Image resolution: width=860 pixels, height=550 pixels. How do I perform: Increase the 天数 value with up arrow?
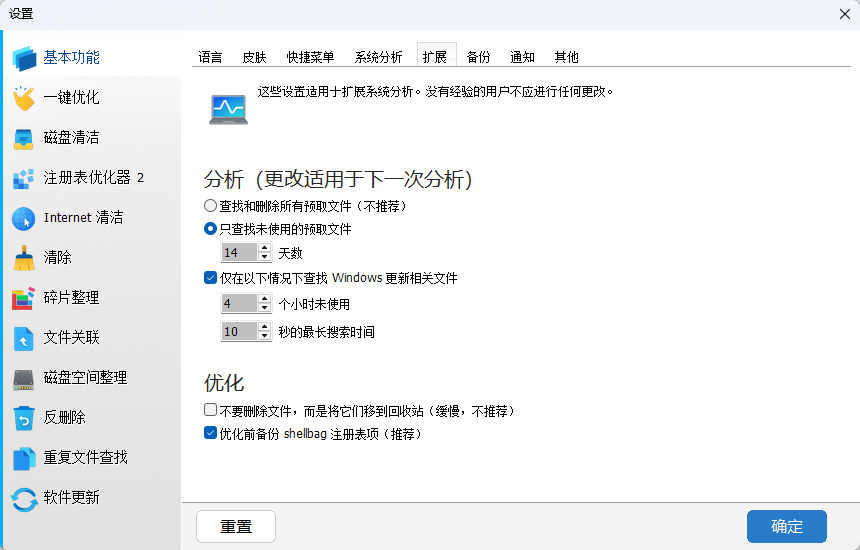264,248
